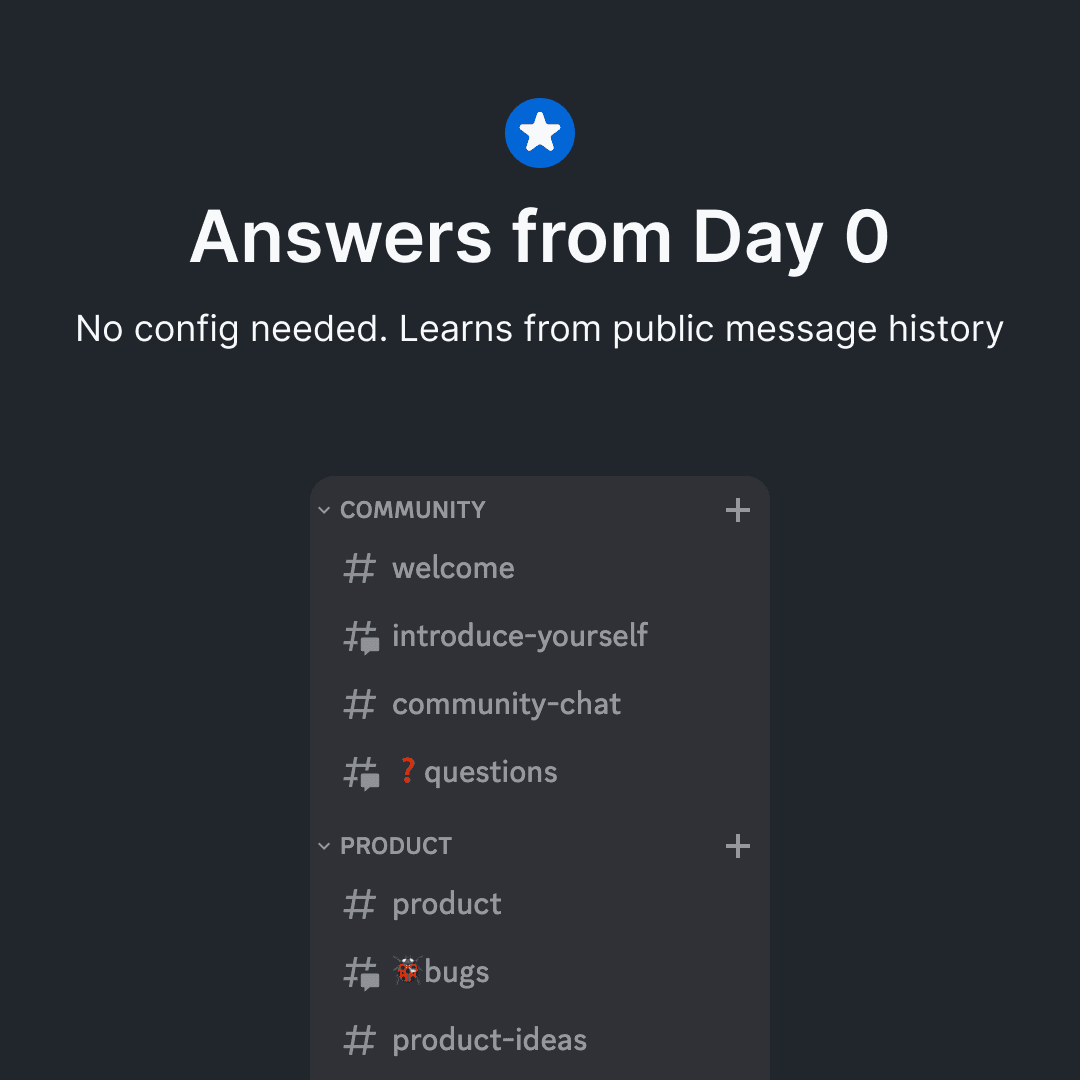Click the blue star badge at top
Viewport: 1080px width, 1080px height.
point(540,132)
